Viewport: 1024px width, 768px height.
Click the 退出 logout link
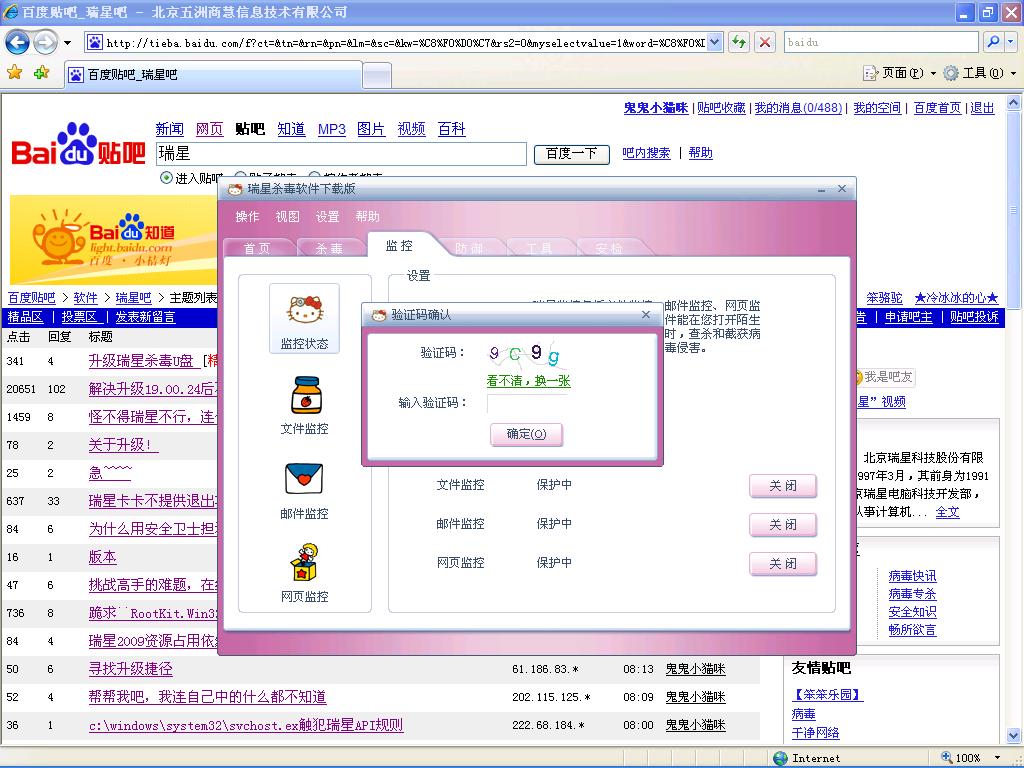[x=982, y=108]
